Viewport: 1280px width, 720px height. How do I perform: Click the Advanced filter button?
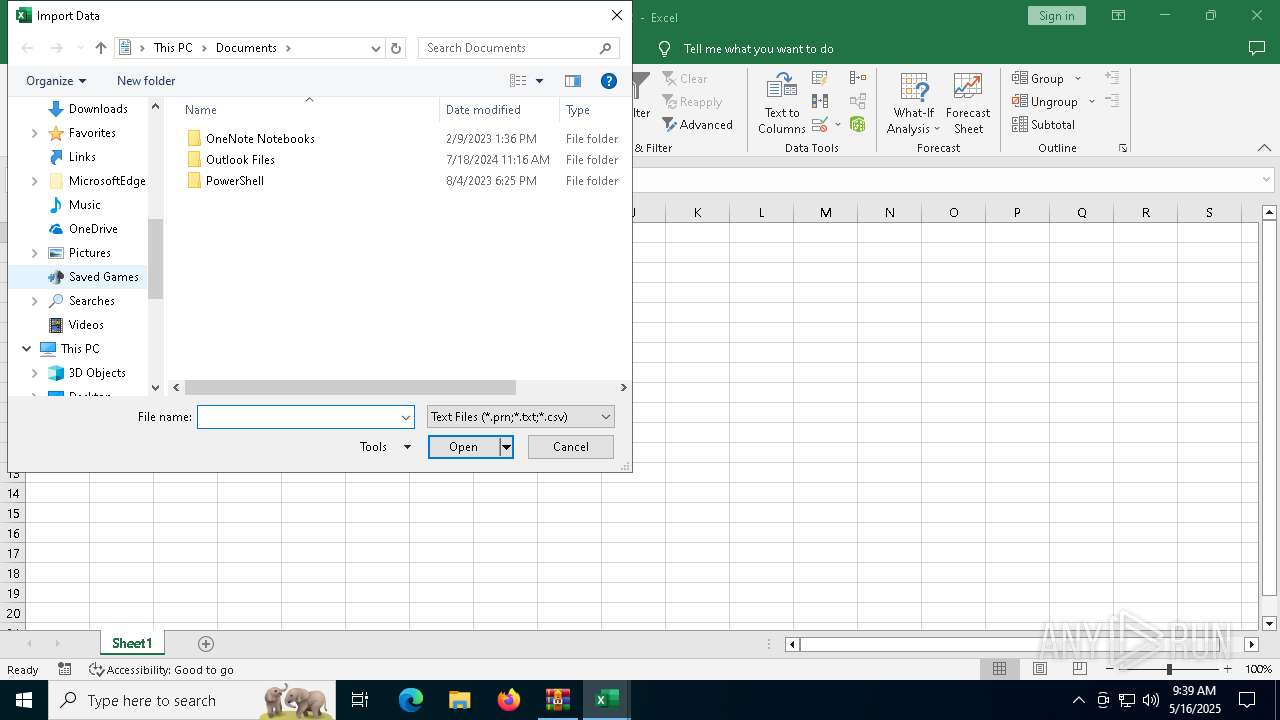[x=697, y=125]
